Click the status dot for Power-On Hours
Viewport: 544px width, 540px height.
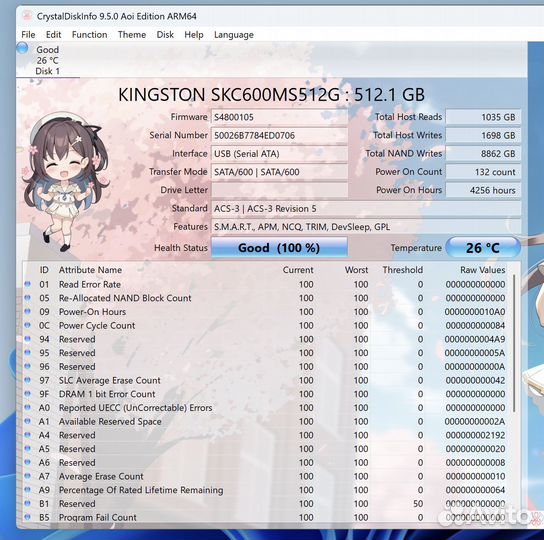coord(28,311)
